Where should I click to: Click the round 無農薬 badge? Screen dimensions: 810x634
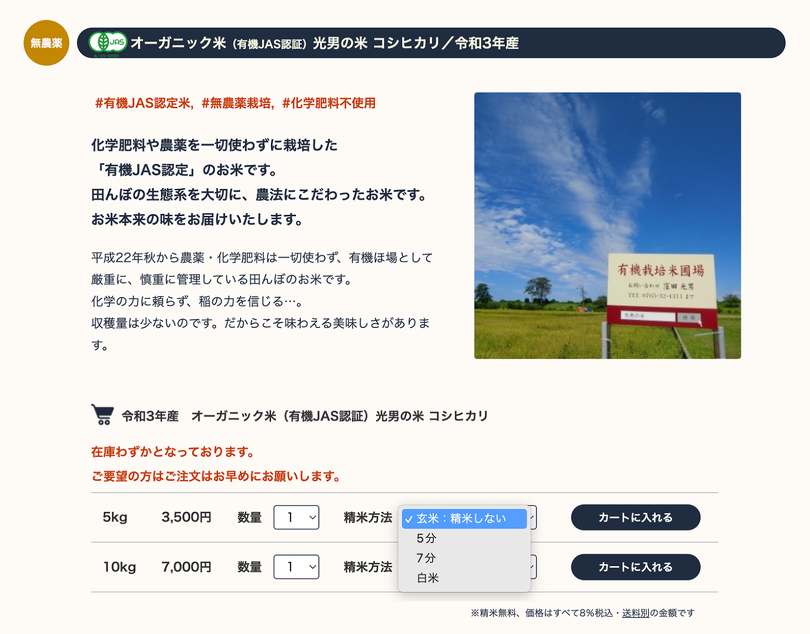[x=46, y=43]
